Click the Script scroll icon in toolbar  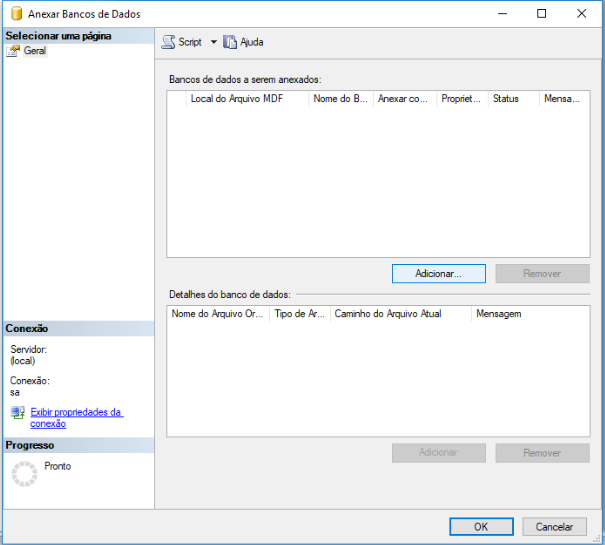168,42
